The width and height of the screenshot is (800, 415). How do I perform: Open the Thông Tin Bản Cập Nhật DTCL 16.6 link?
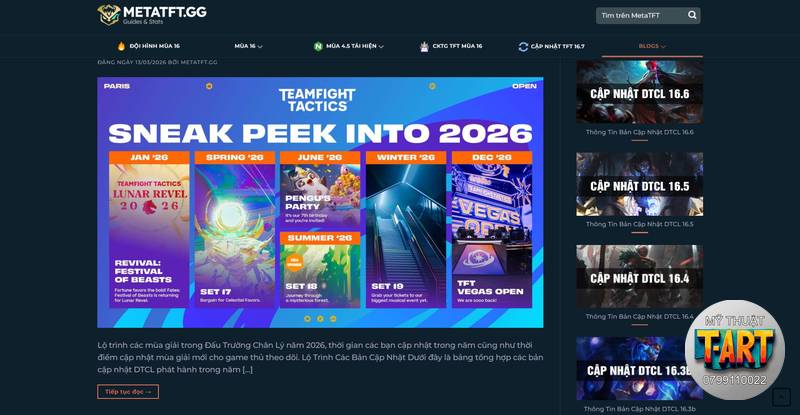tap(639, 132)
